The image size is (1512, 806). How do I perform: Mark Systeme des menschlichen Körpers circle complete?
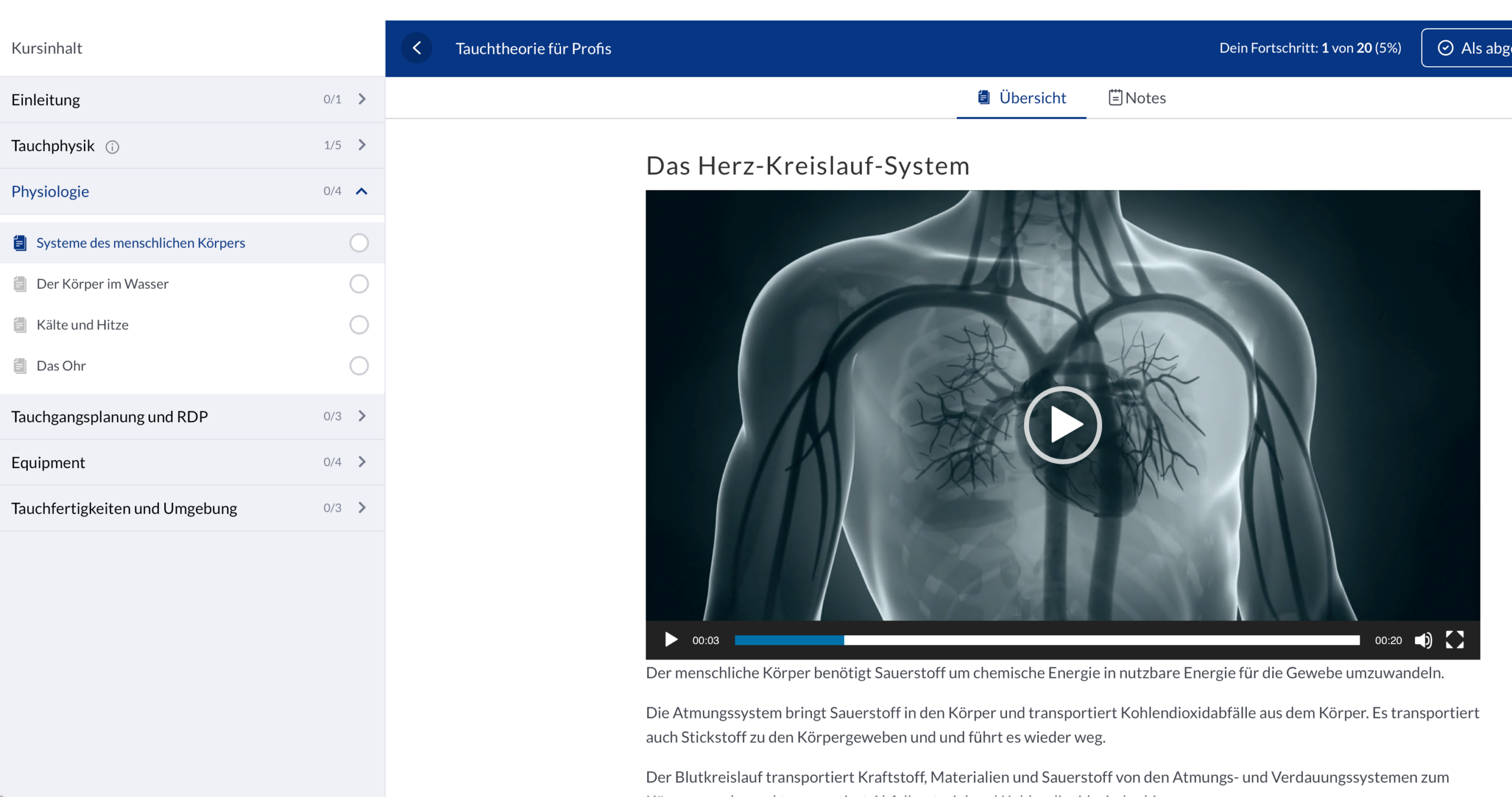[359, 243]
